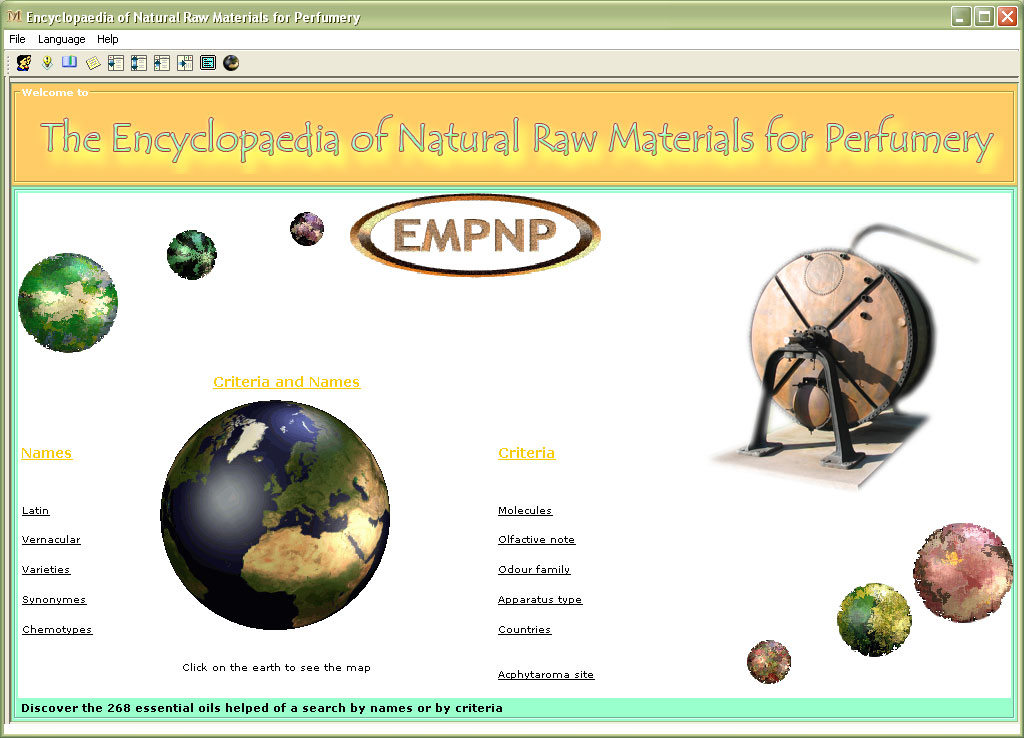Click the copper distillation apparatus image
Image resolution: width=1024 pixels, height=738 pixels.
point(846,356)
